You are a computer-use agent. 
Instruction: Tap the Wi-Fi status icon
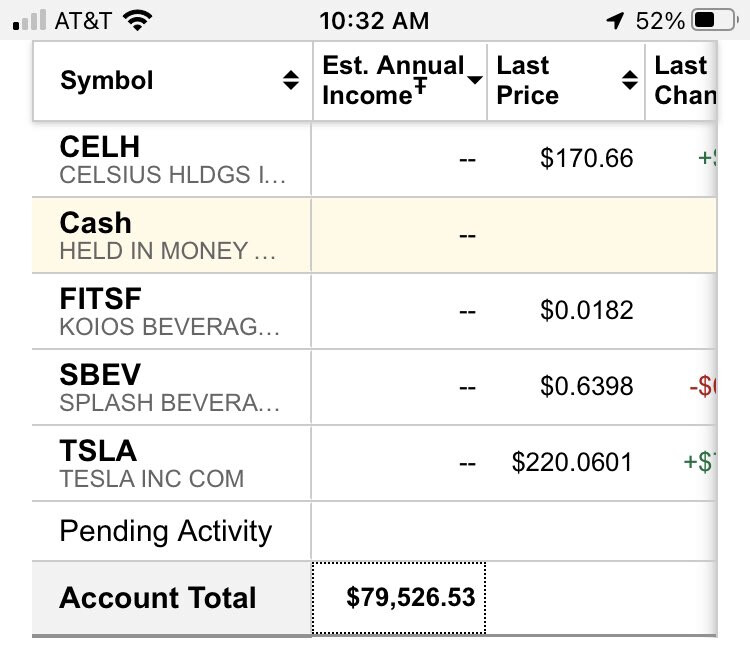(137, 21)
